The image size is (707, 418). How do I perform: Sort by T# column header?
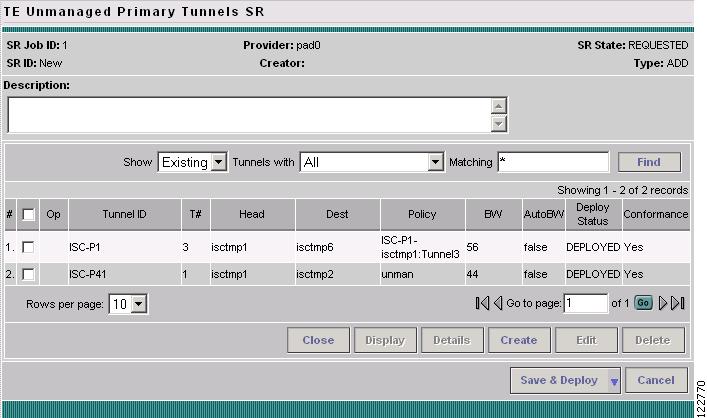point(196,215)
